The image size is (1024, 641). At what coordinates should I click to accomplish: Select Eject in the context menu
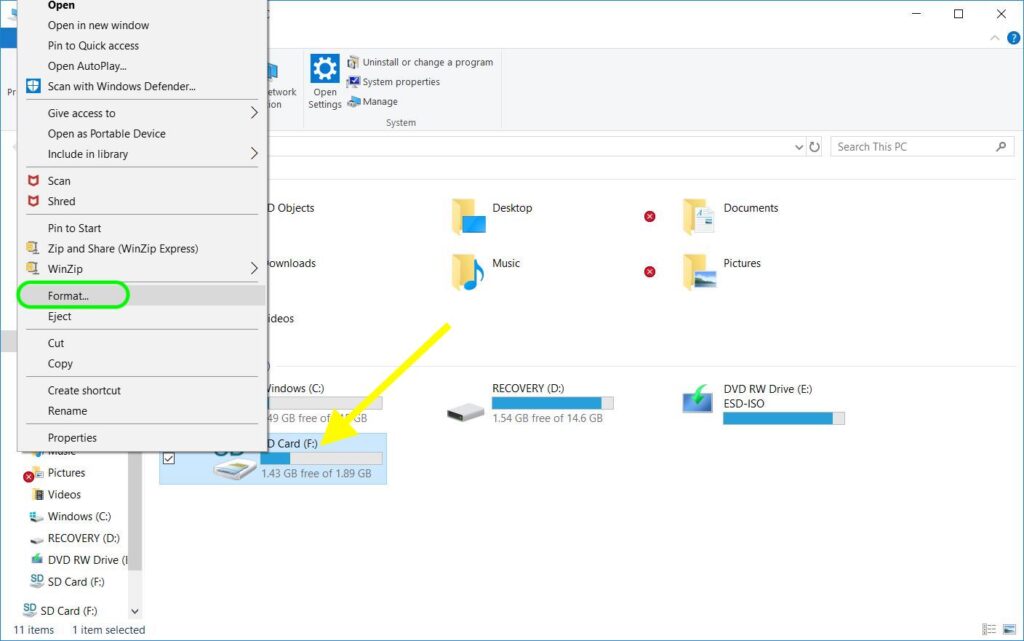click(60, 316)
